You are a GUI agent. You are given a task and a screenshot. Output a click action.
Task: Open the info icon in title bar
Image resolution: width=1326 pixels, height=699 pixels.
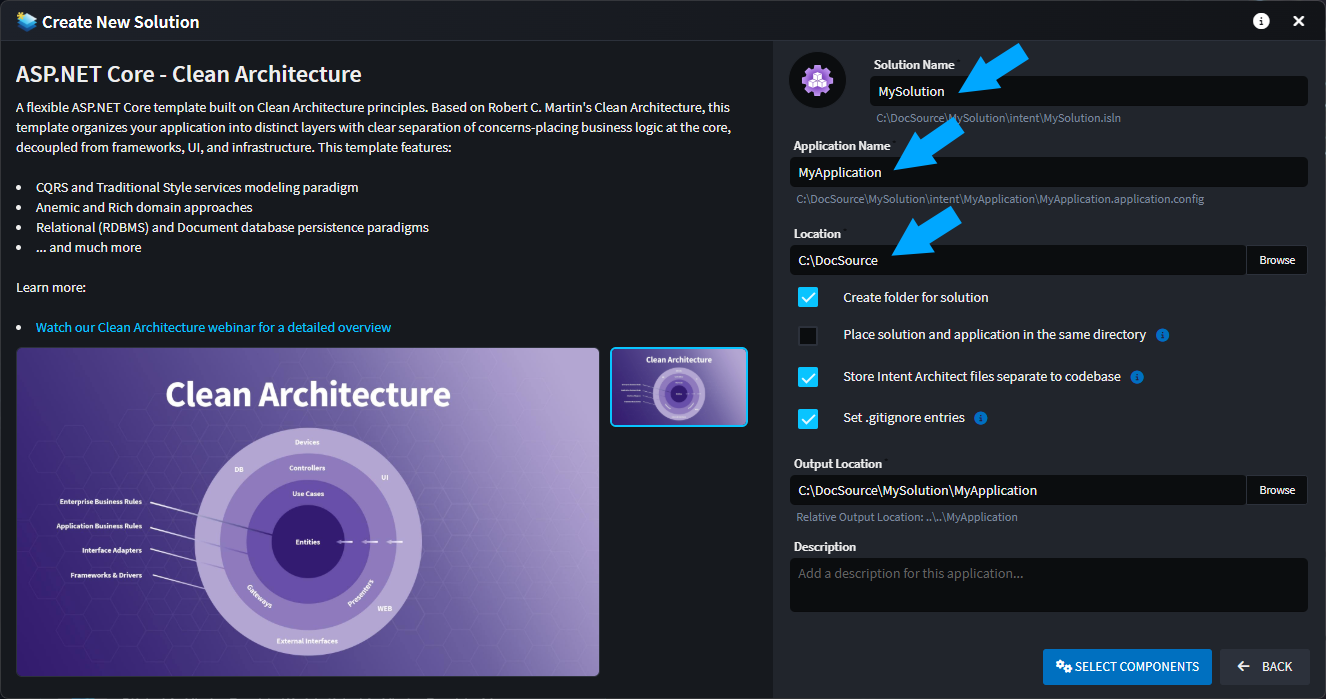[1261, 21]
